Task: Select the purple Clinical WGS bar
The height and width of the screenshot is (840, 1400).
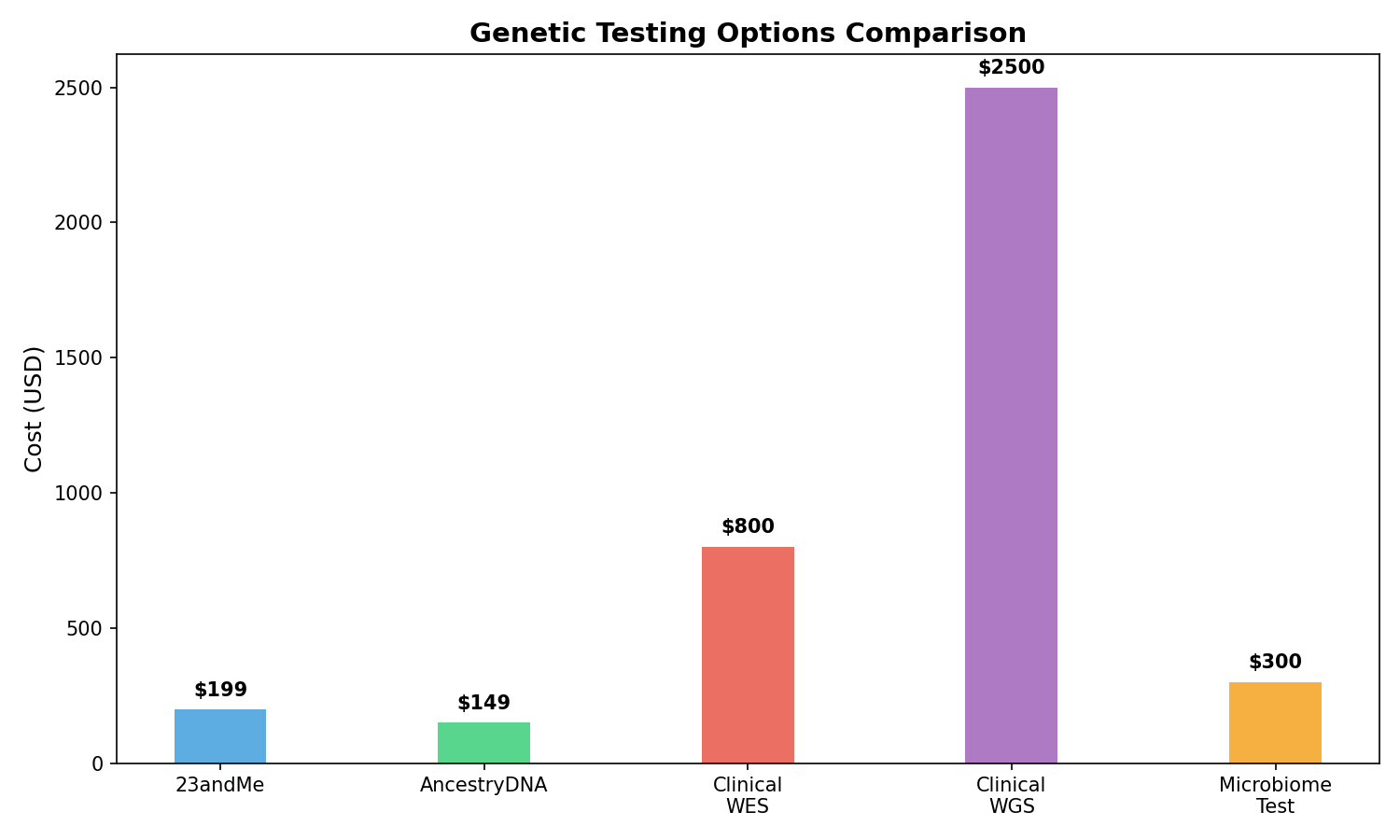Action: point(1011,426)
